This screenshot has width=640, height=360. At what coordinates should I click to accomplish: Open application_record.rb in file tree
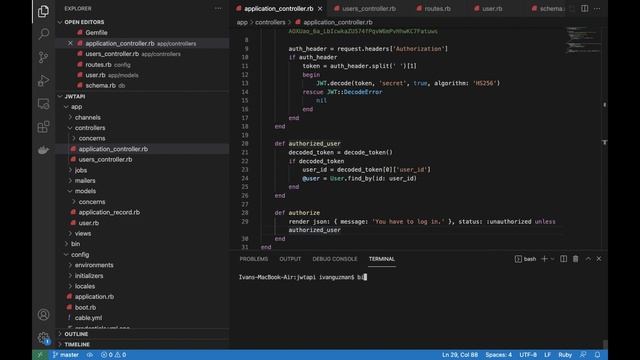tap(109, 212)
